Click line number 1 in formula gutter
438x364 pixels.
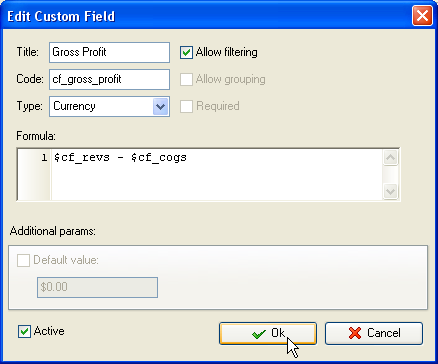[45, 158]
